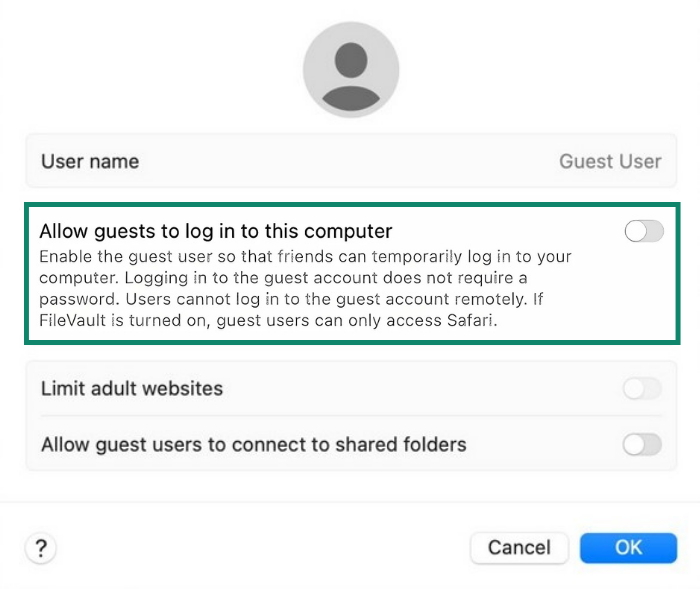Click the guest user avatar icon
This screenshot has height=589, width=700.
[351, 70]
